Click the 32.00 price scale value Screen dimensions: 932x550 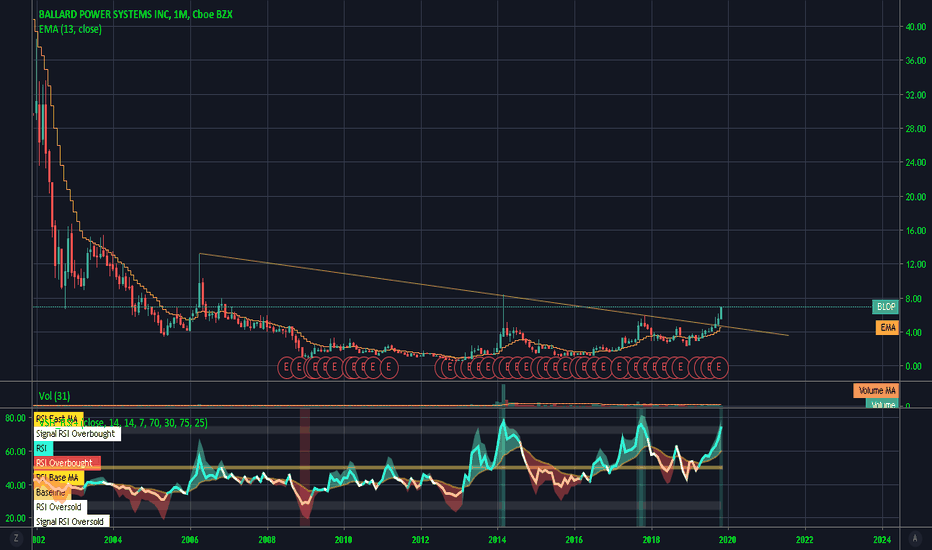point(915,95)
